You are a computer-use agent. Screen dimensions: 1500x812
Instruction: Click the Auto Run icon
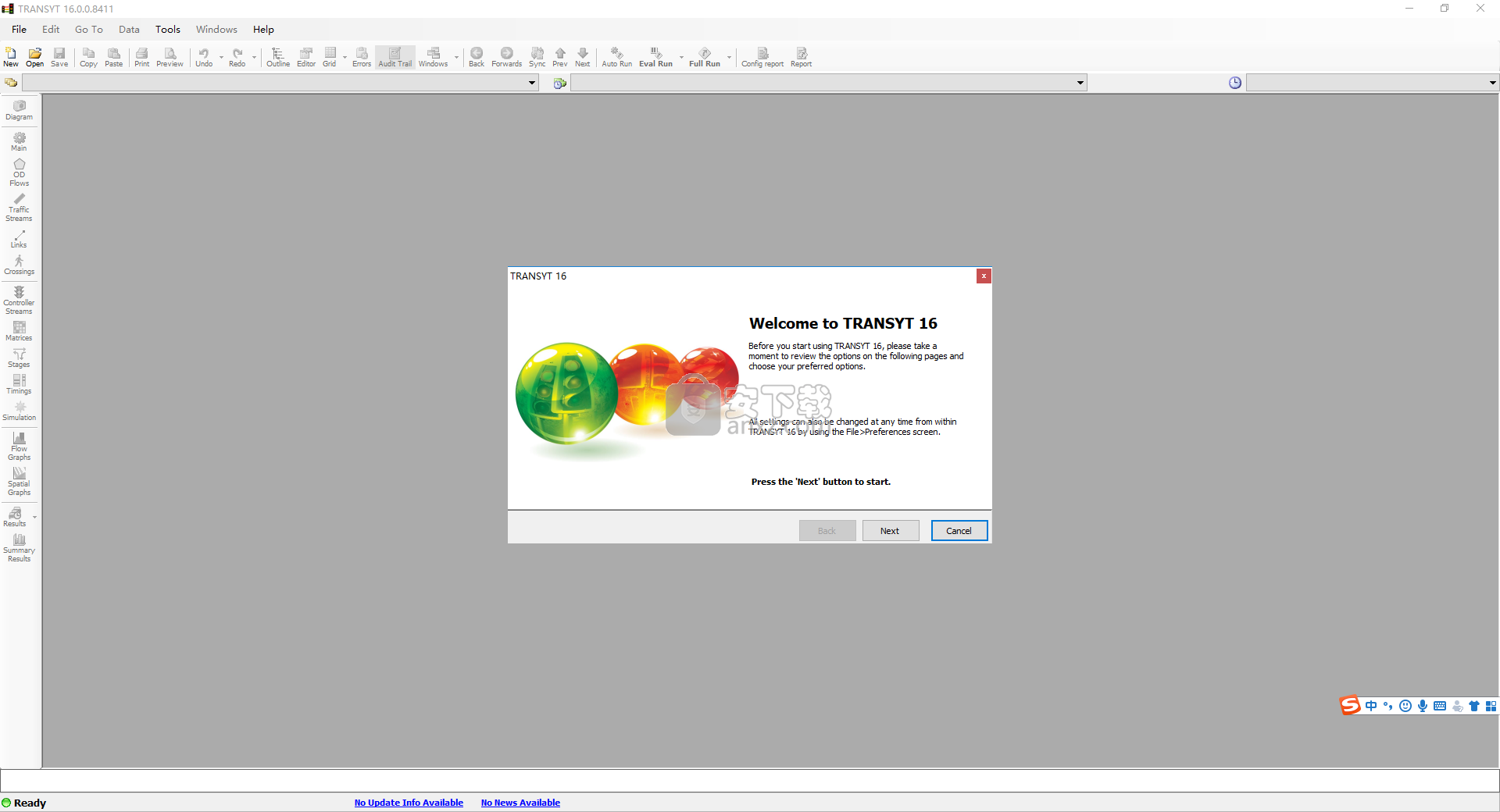click(617, 57)
